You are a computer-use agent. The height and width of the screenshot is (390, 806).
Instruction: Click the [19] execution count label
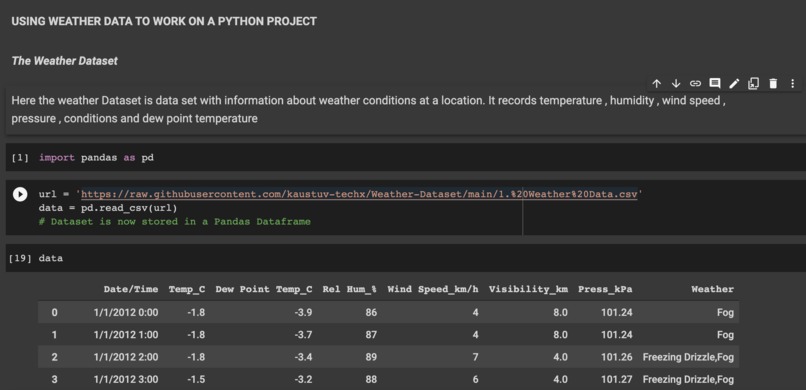click(x=20, y=258)
